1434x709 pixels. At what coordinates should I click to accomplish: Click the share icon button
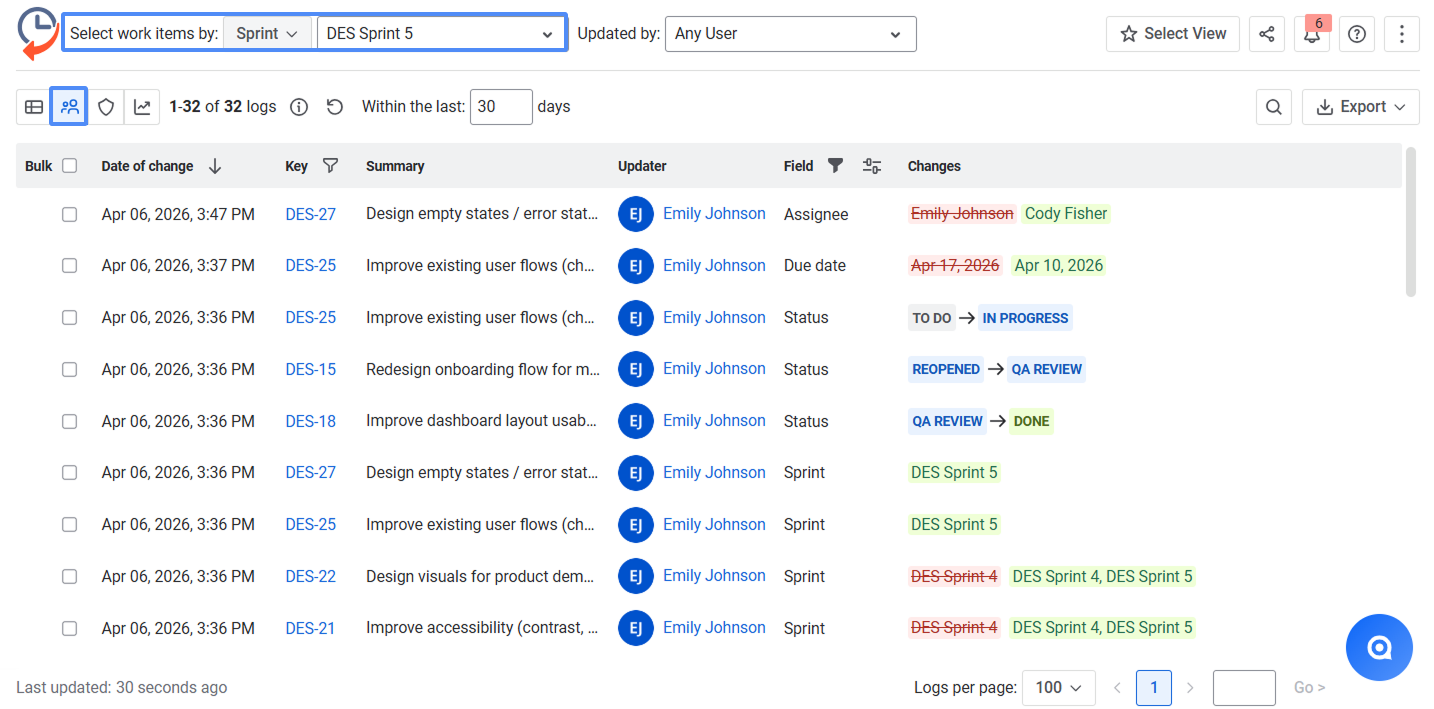coord(1266,34)
